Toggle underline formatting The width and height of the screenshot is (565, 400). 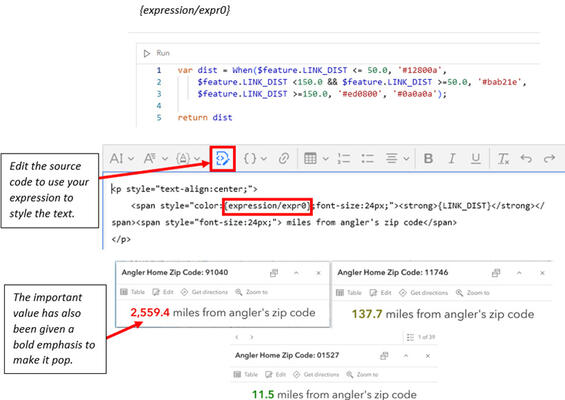pos(476,159)
